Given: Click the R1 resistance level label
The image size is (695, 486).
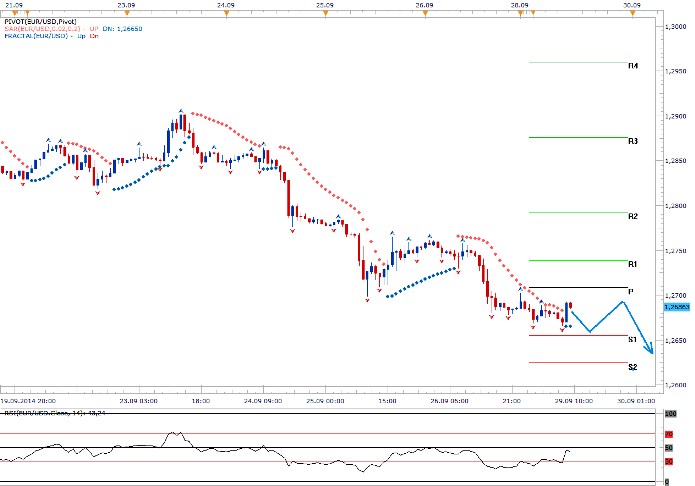Looking at the screenshot, I should 633,265.
